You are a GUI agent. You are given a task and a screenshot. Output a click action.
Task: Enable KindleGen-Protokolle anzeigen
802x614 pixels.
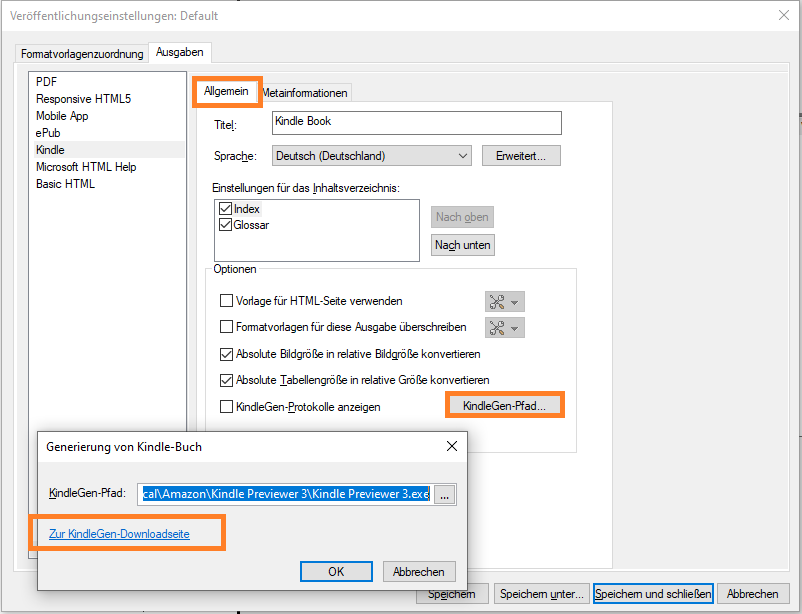[x=226, y=407]
